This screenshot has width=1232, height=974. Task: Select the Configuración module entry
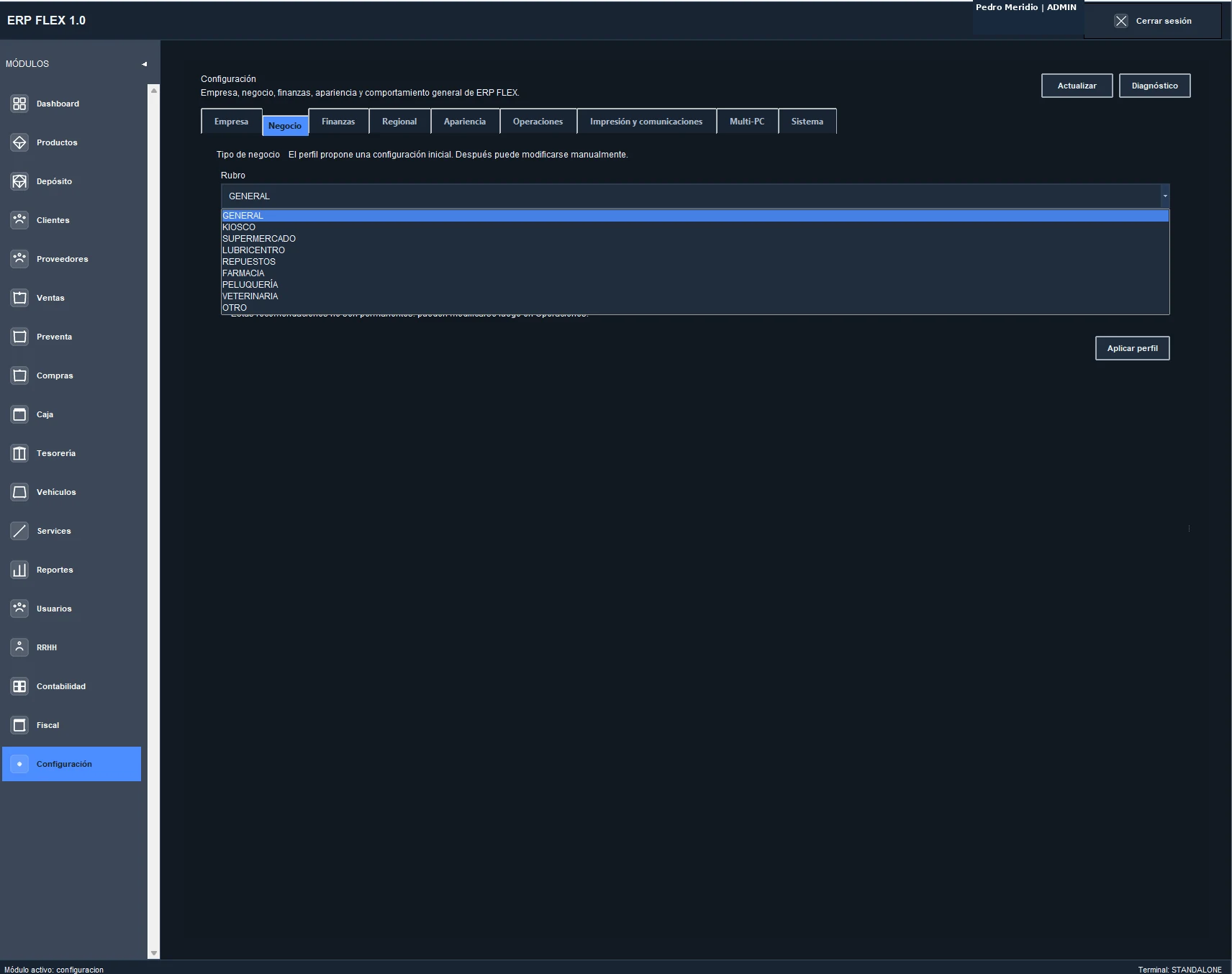tap(71, 764)
